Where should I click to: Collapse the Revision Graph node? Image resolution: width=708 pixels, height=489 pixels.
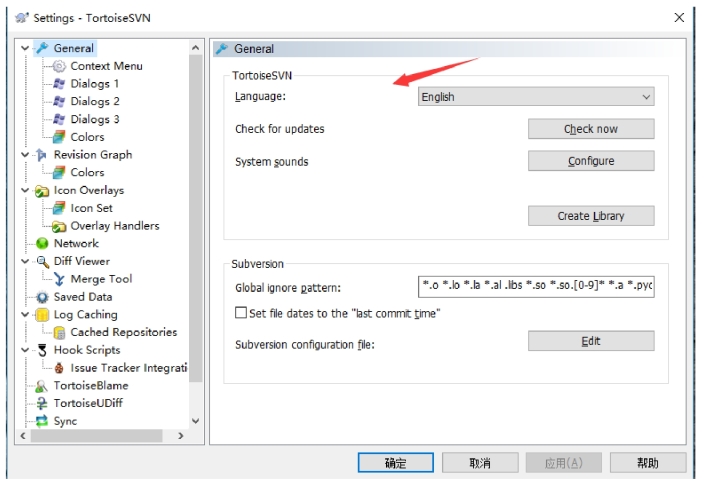25,155
